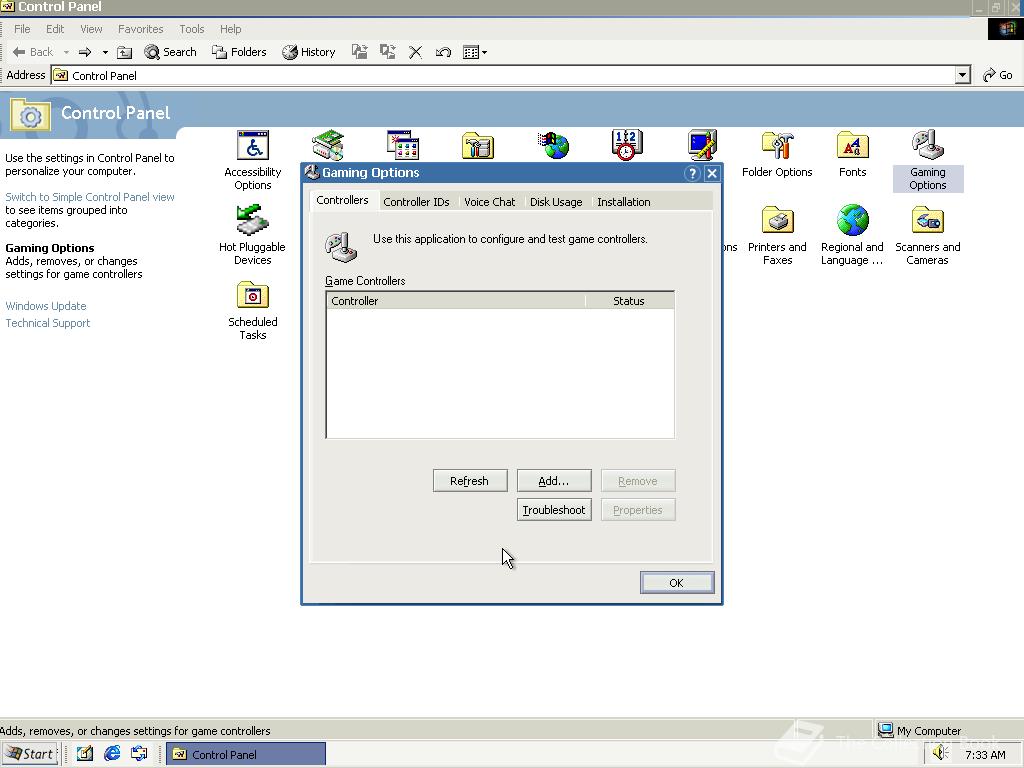Open the Folder Options icon
Screen dimensions: 1024x768
pyautogui.click(x=777, y=154)
